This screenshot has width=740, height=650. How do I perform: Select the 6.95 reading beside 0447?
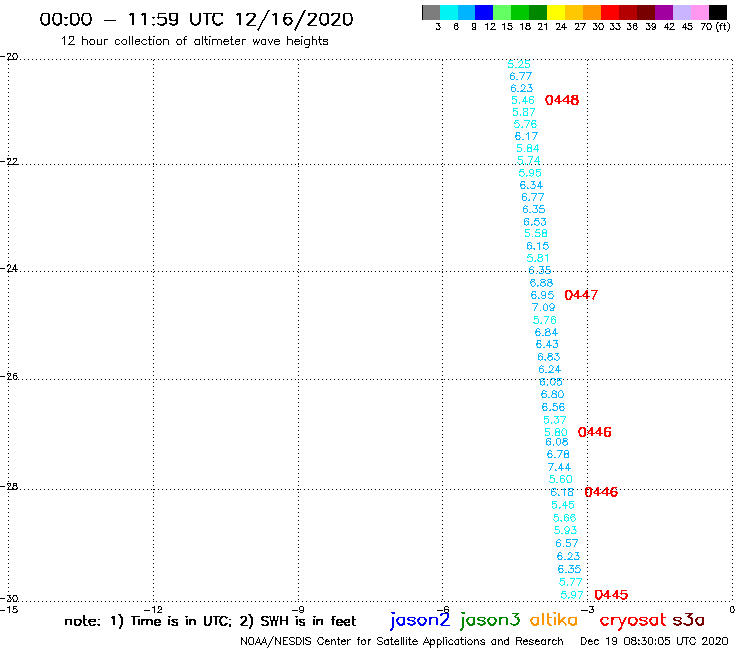click(x=542, y=295)
